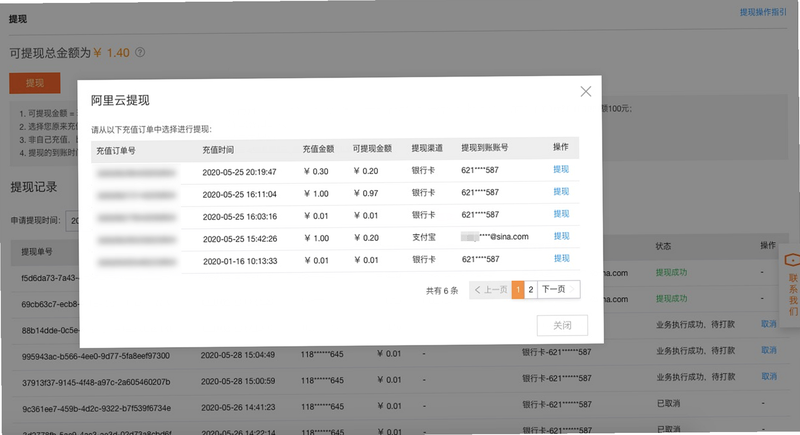Select the 提现渠道 column header
This screenshot has width=800, height=435.
[427, 148]
